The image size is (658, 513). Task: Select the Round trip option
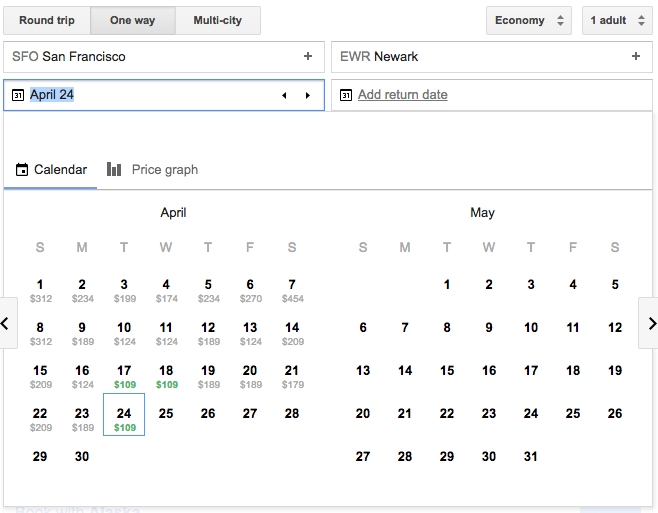tap(47, 20)
